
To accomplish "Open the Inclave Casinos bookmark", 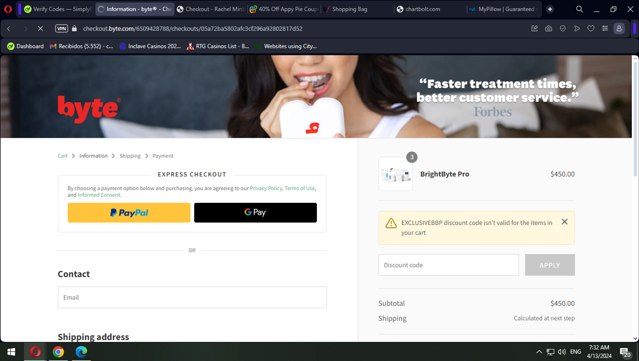I will pos(150,46).
